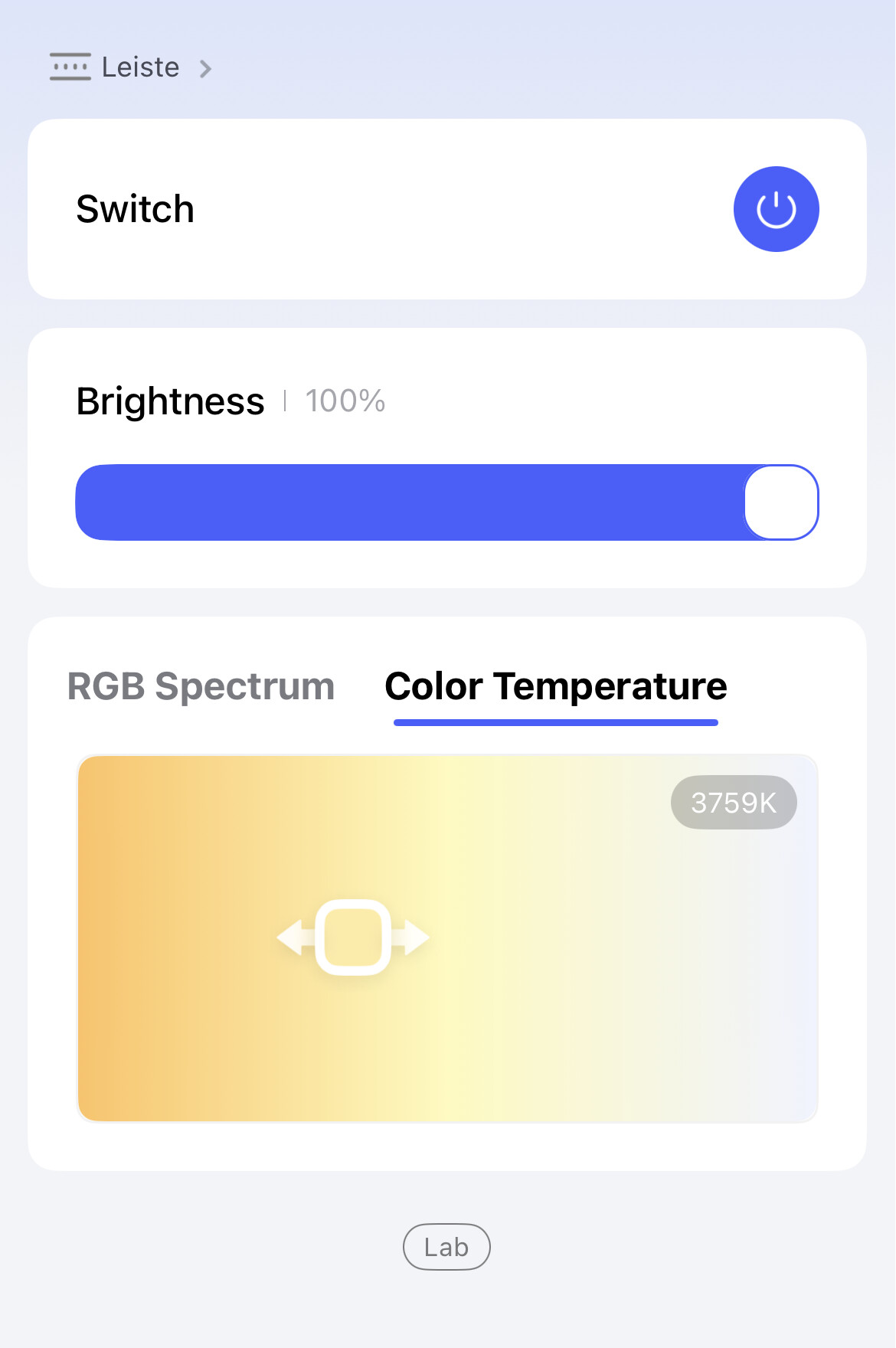Click the color temperature picker handle
This screenshot has width=896, height=1348.
(x=353, y=937)
